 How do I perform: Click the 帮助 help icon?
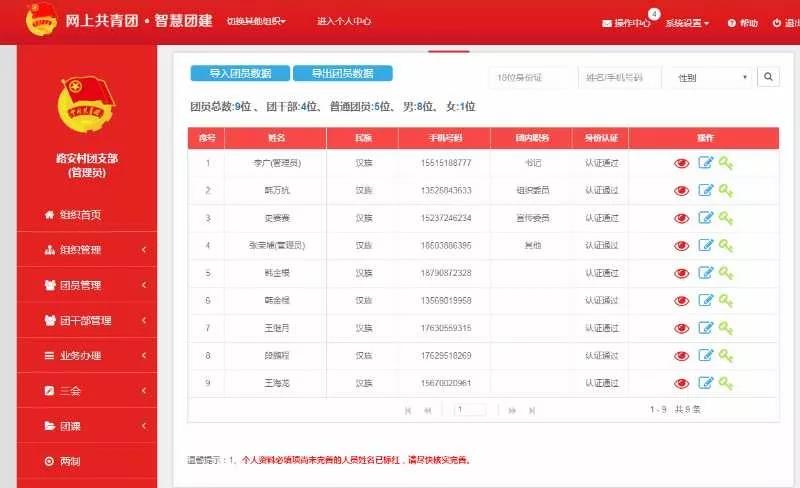click(x=743, y=23)
